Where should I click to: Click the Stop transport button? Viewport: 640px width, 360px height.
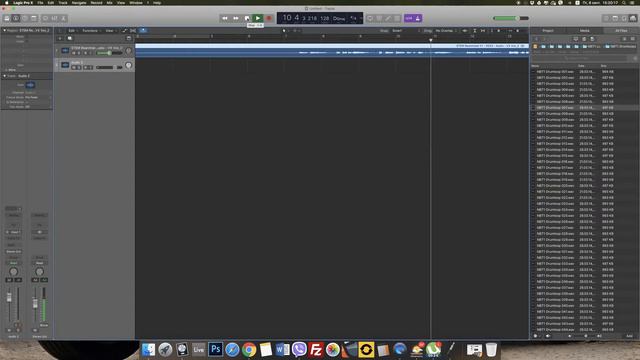point(247,18)
